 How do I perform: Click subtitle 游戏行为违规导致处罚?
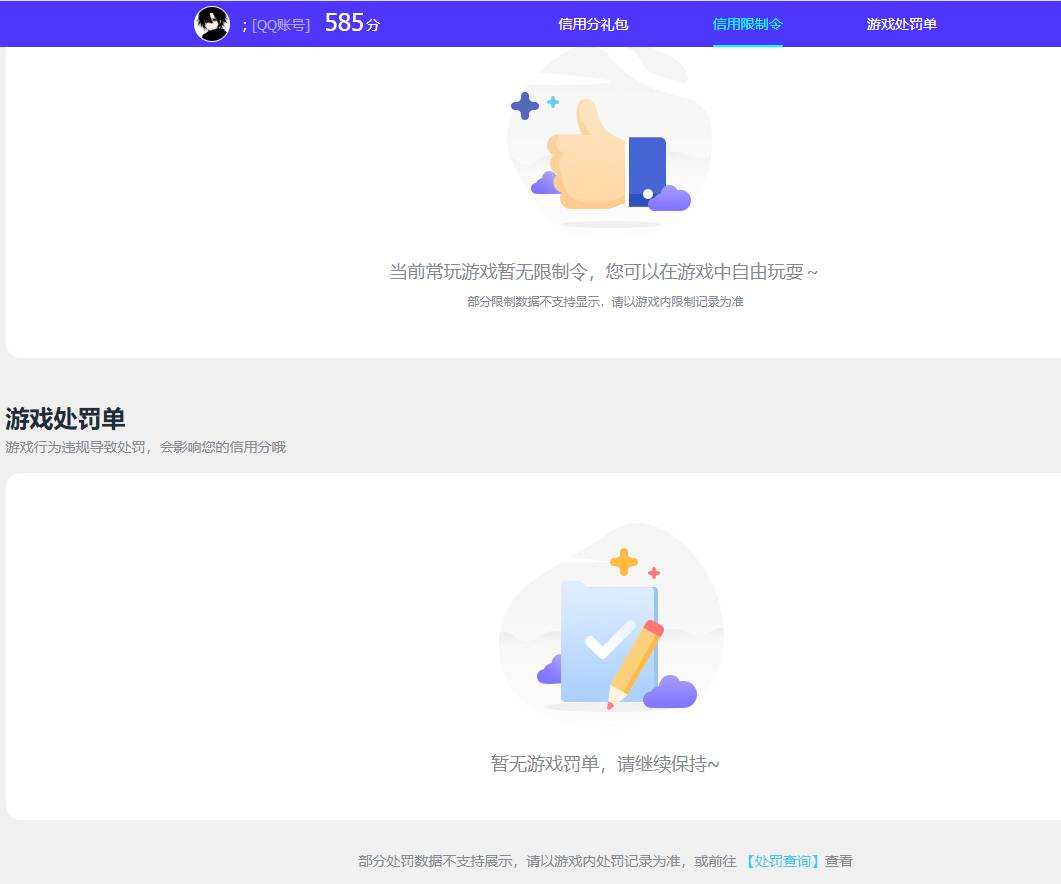pyautogui.click(x=75, y=447)
